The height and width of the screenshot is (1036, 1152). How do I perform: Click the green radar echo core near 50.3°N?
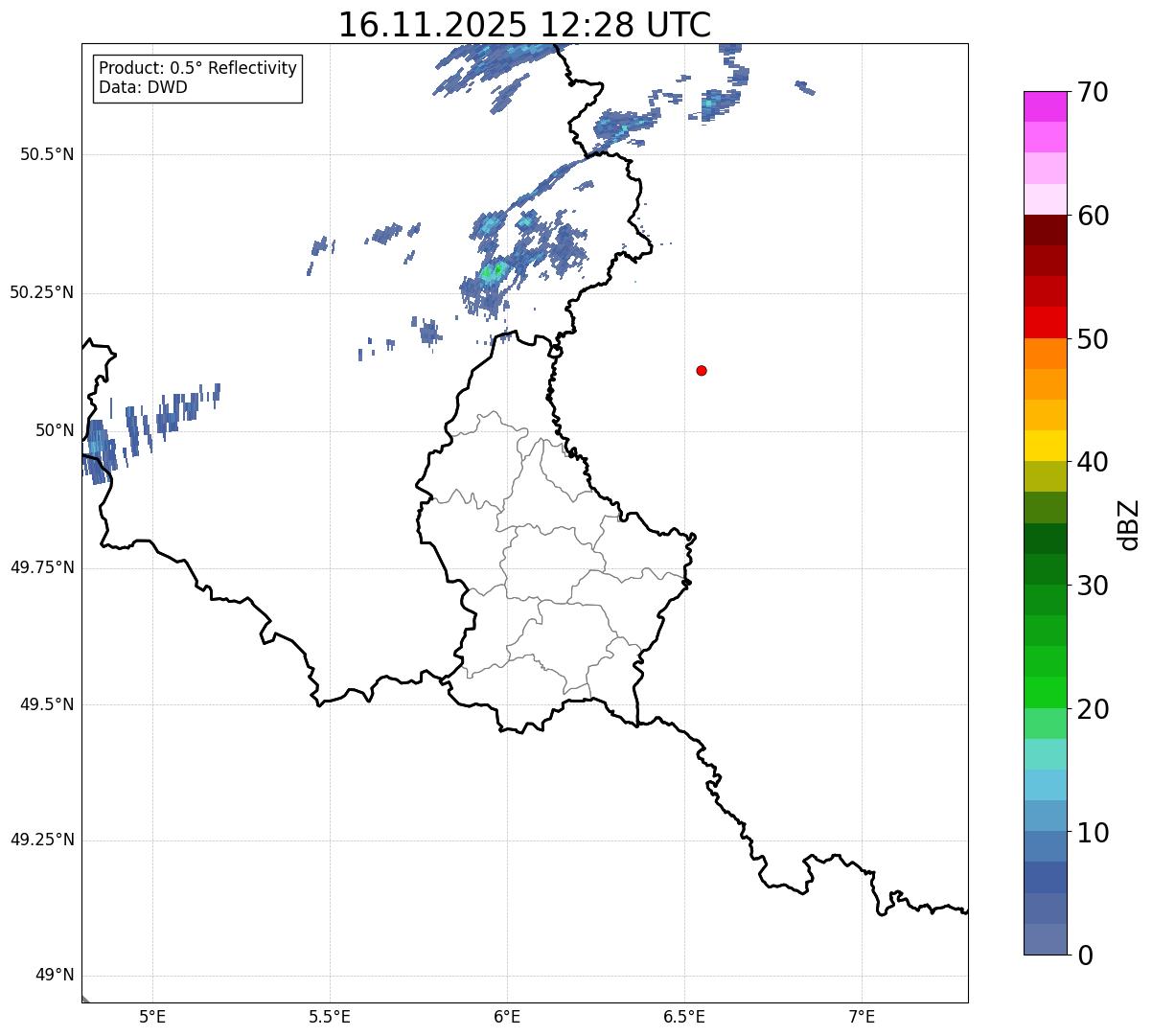pos(493,272)
